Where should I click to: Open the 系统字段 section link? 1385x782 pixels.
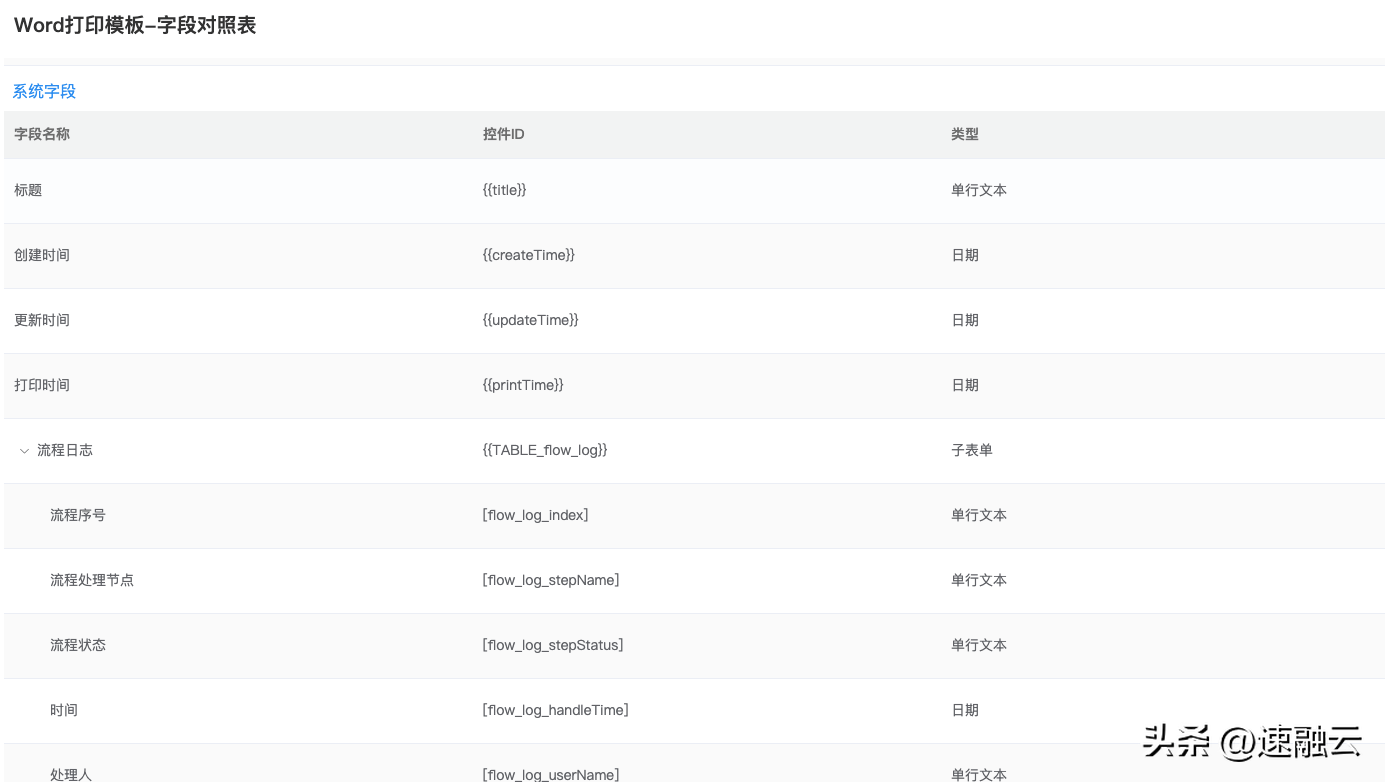[x=44, y=91]
